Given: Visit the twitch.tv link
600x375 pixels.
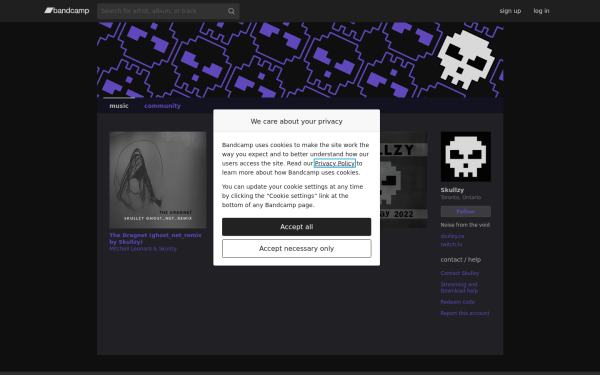Looking at the screenshot, I should tap(451, 244).
